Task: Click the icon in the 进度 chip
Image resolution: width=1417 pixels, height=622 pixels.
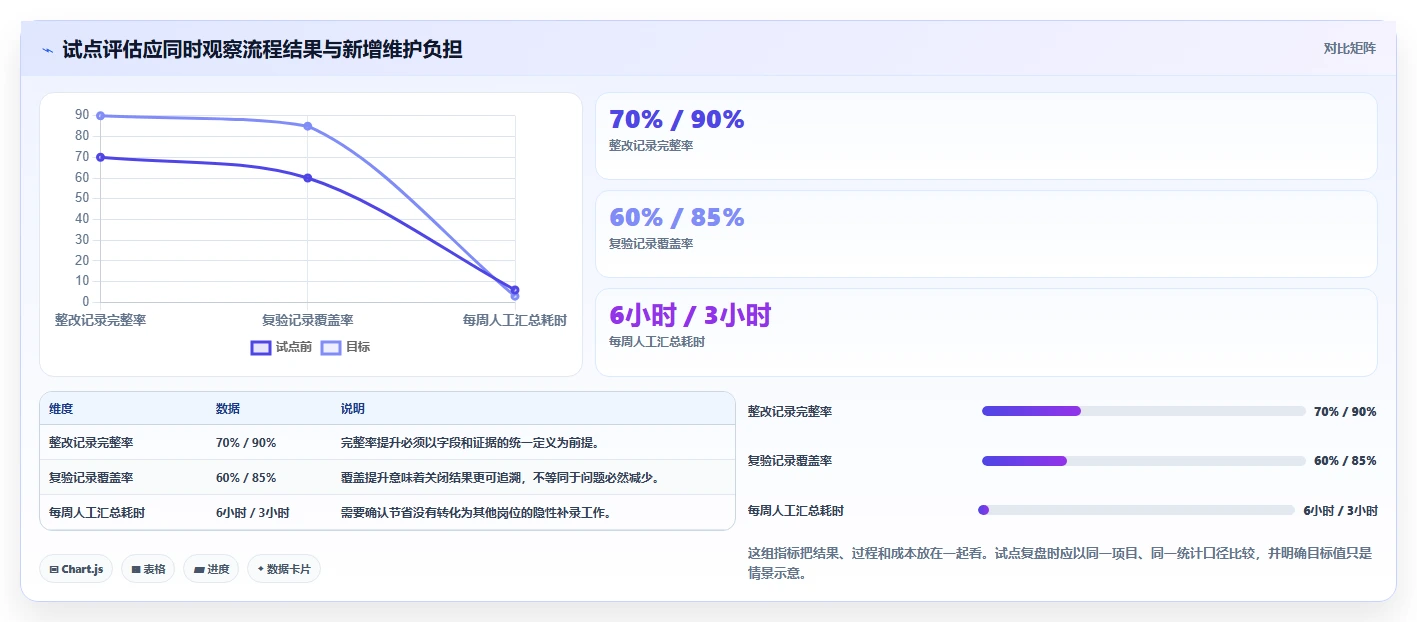Action: pyautogui.click(x=199, y=569)
